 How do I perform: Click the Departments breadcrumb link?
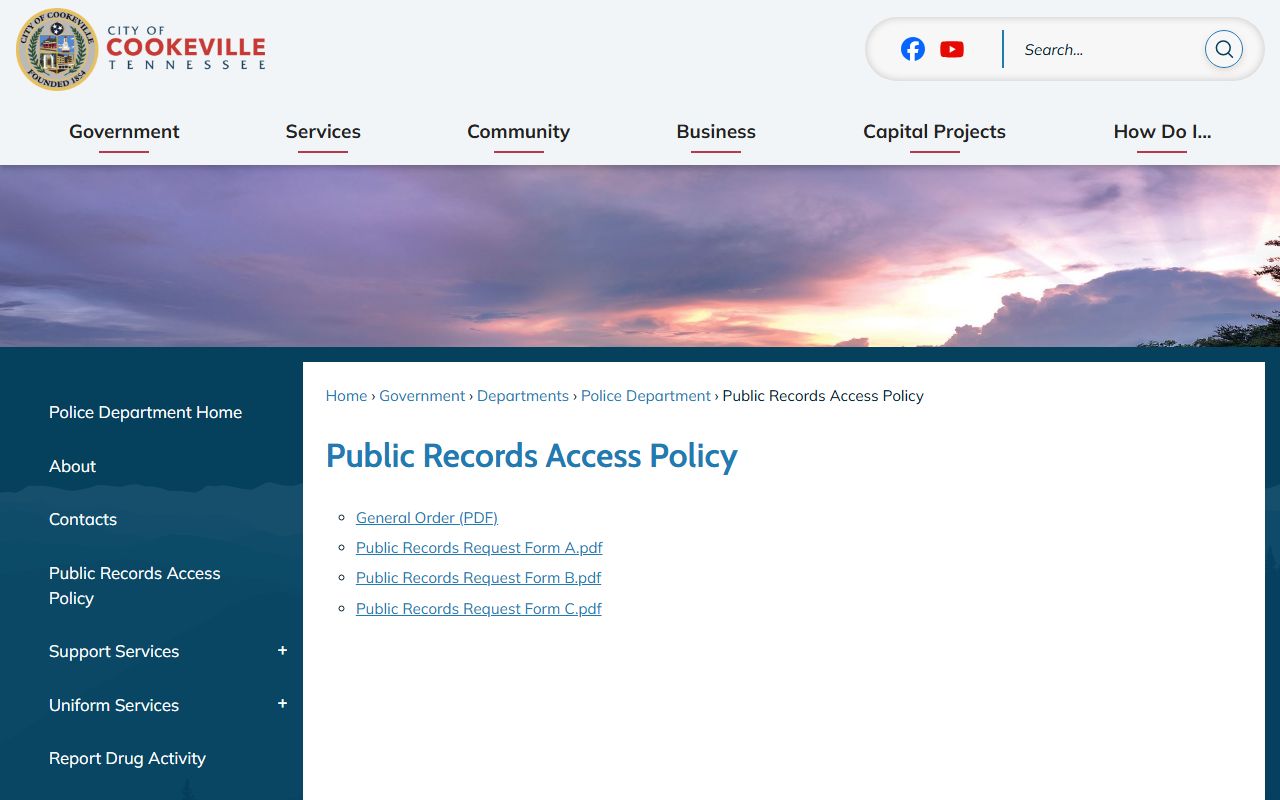(x=523, y=396)
